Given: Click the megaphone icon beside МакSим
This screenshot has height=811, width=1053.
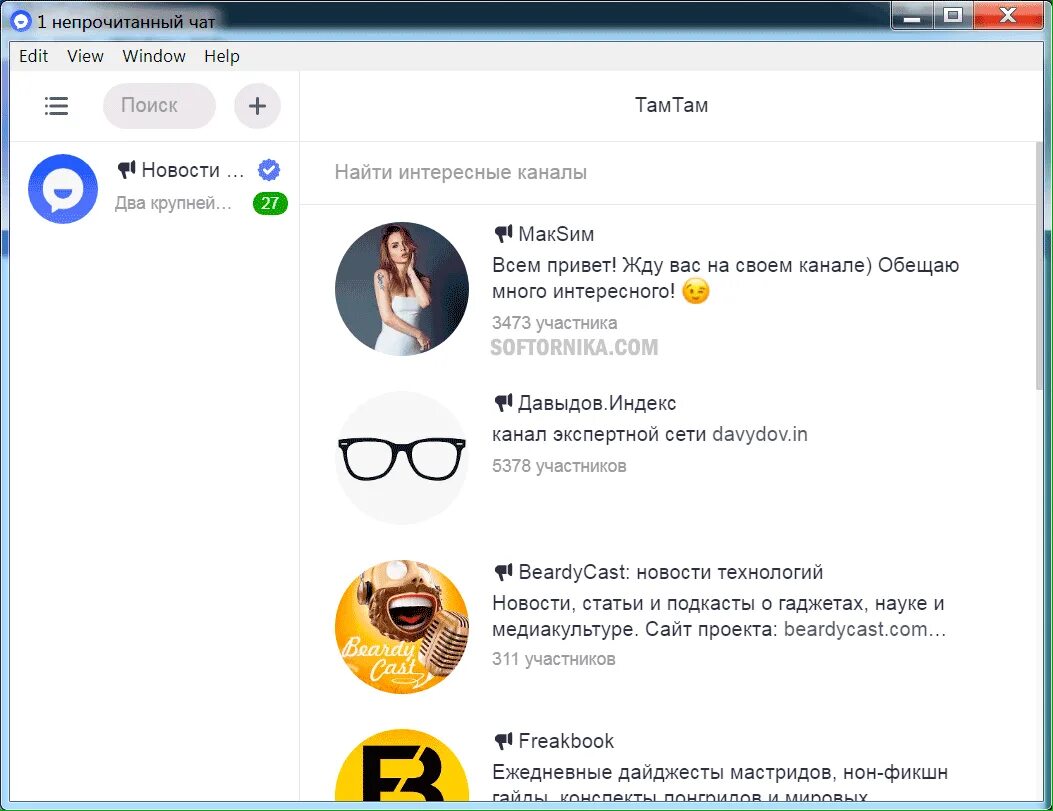Looking at the screenshot, I should pos(504,234).
